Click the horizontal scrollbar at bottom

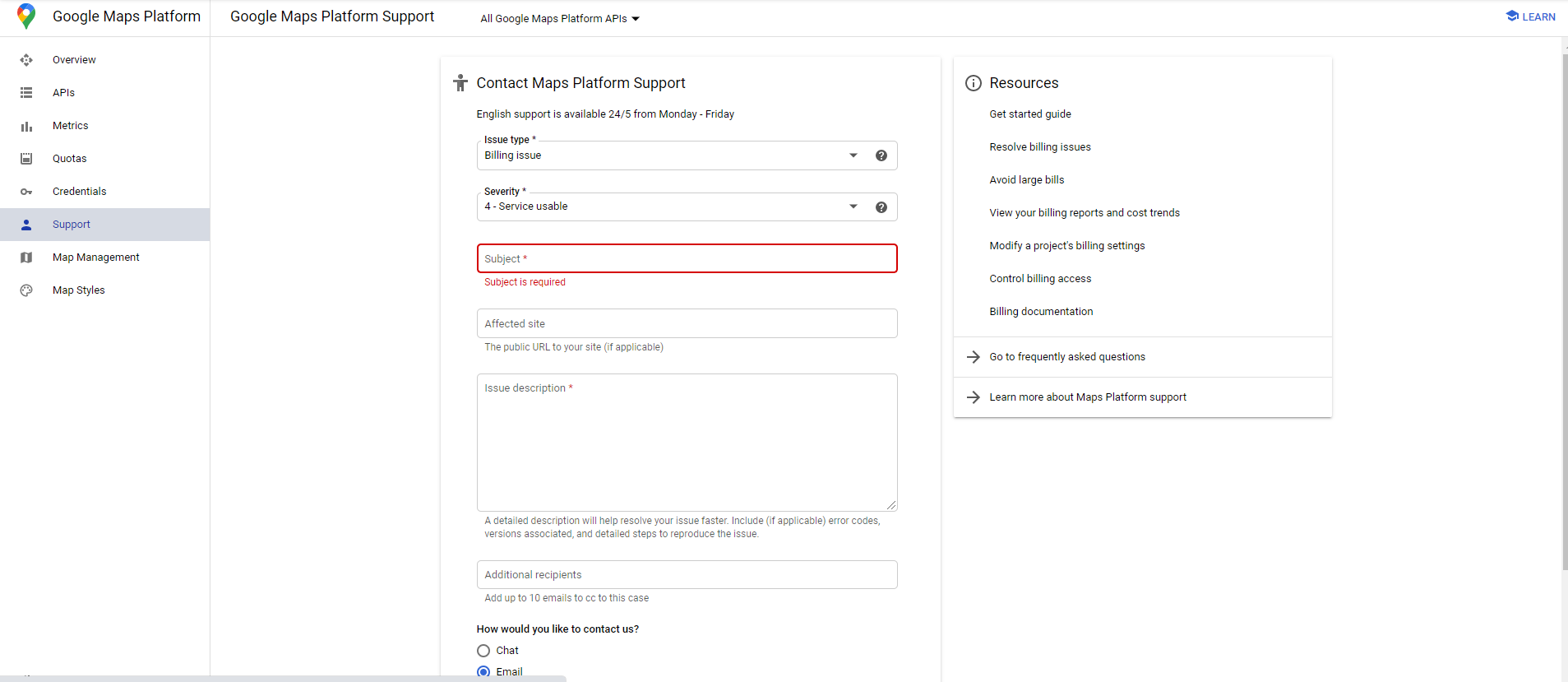(283, 679)
